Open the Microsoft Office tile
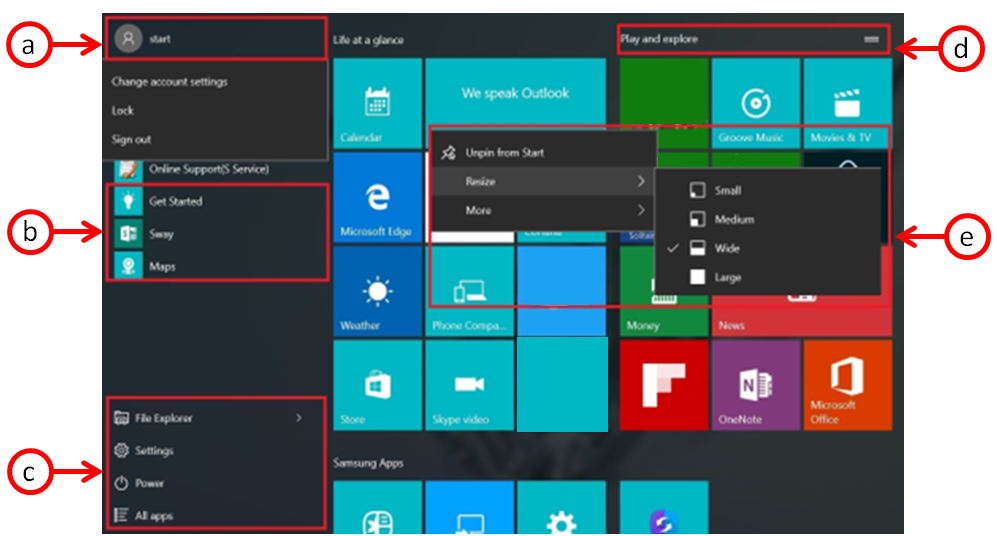Viewport: 997px width, 536px height. 848,385
